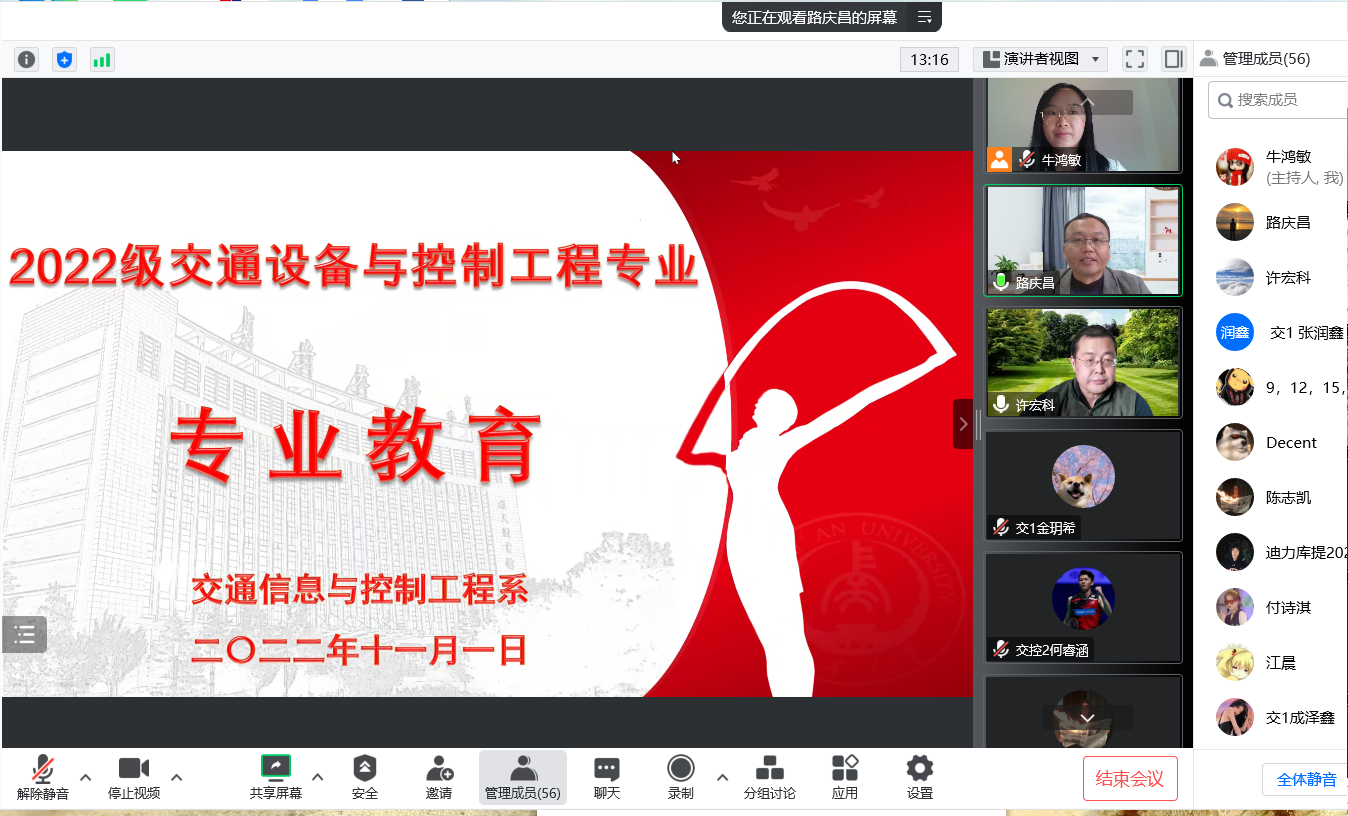Open the 演讲者视图 view dropdown
Viewport: 1348px width, 816px height.
coord(1040,59)
